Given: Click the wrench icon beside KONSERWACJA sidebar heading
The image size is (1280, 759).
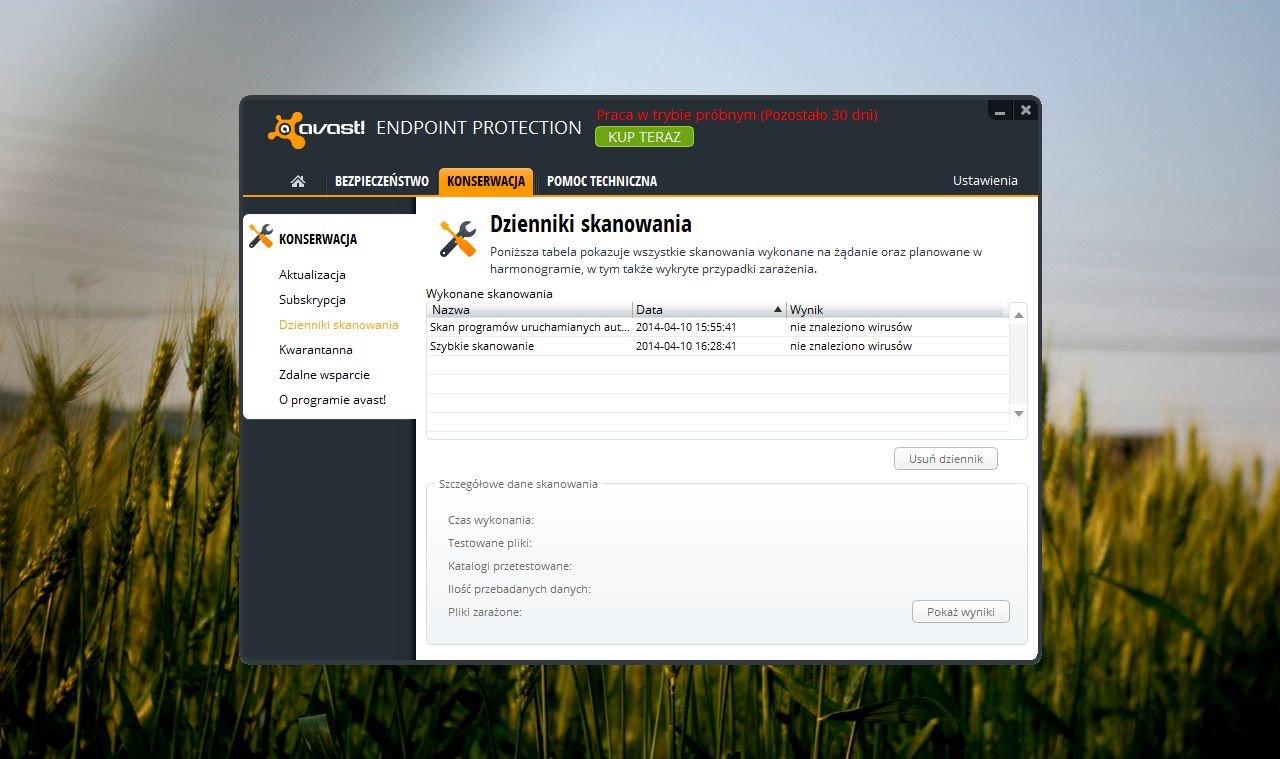Looking at the screenshot, I should 260,237.
